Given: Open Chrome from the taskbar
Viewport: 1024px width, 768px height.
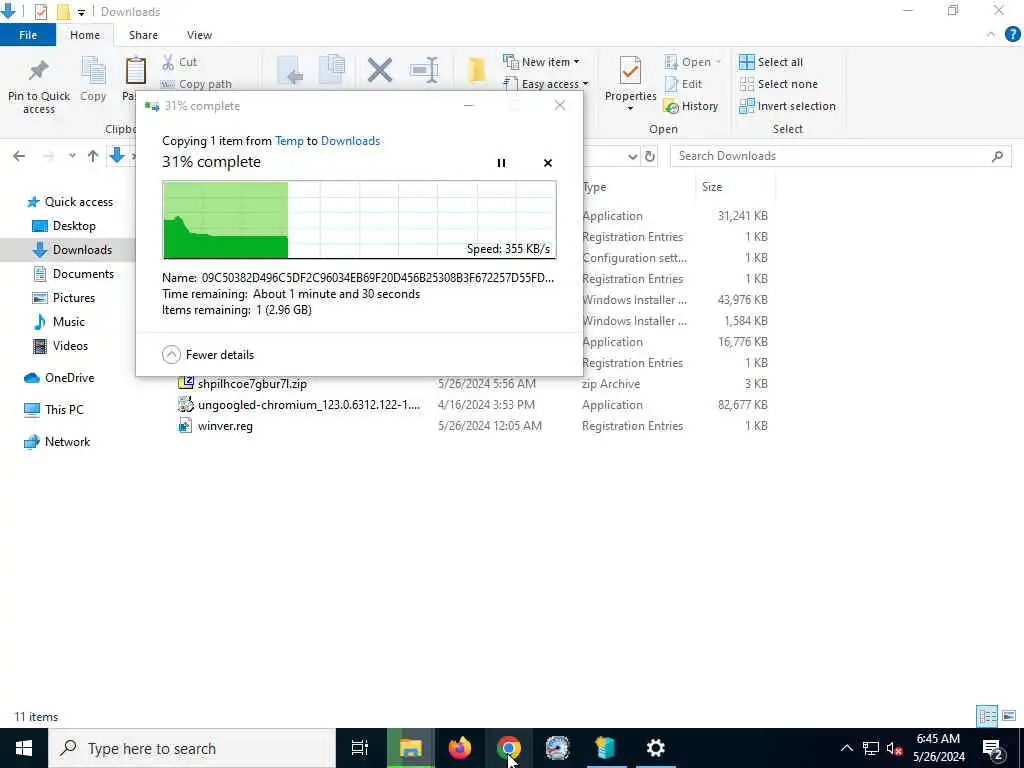Looking at the screenshot, I should [x=509, y=748].
